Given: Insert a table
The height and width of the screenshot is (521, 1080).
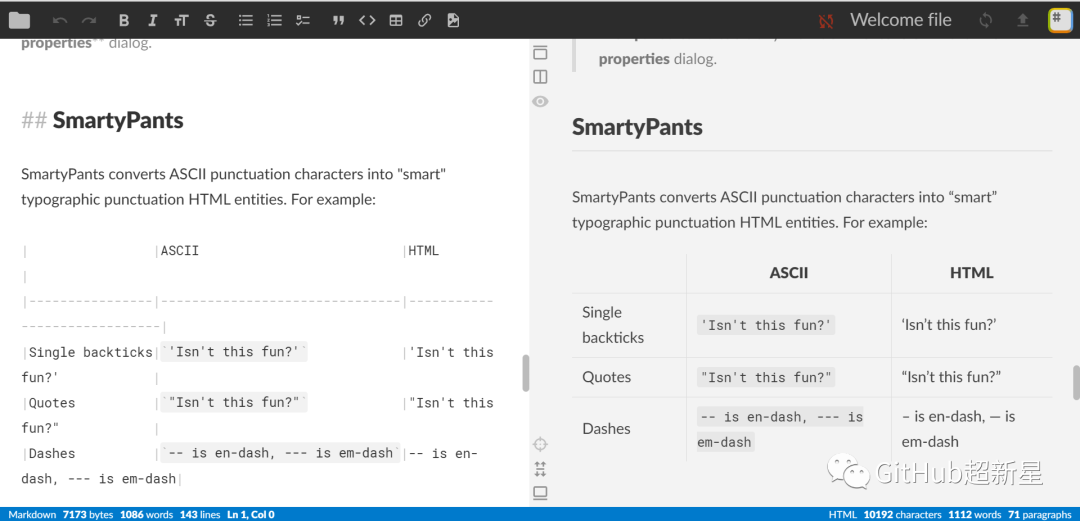Looking at the screenshot, I should 396,21.
